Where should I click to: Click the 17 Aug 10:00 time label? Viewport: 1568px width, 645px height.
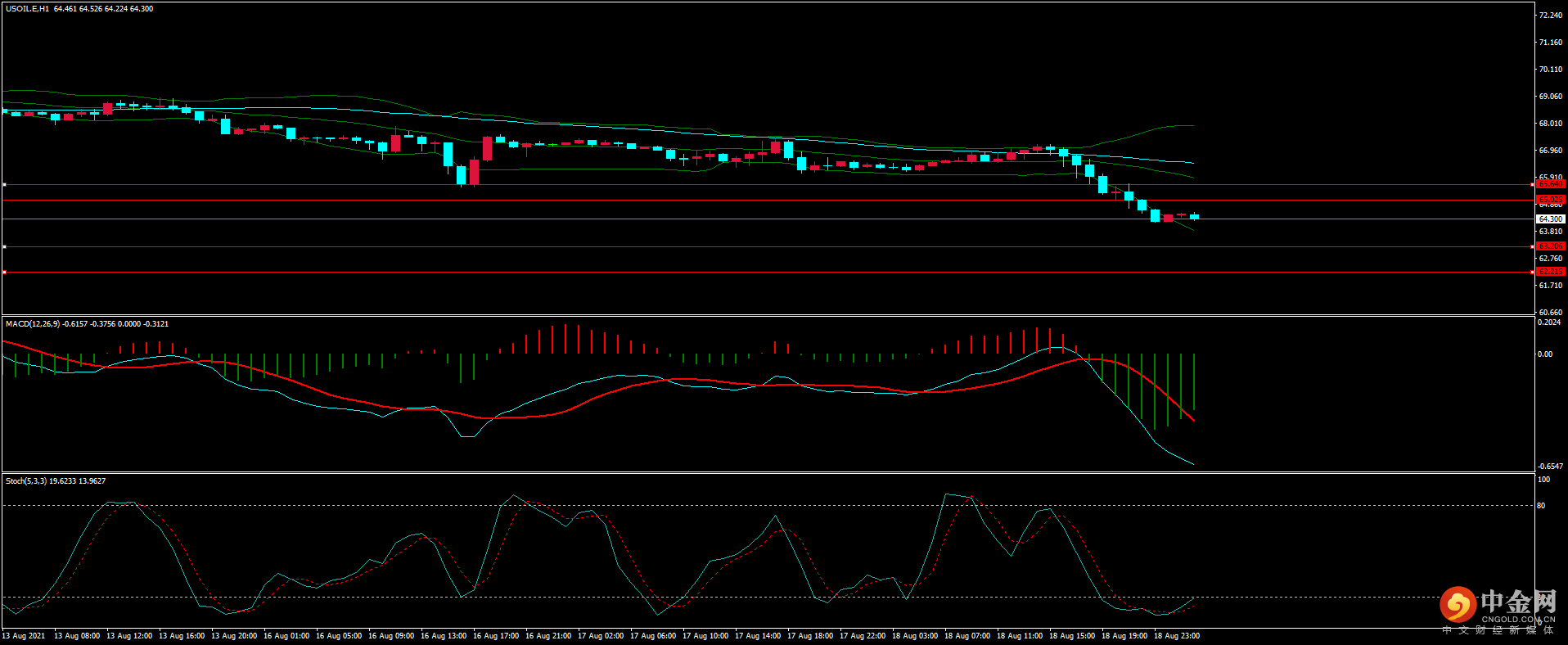coord(705,636)
